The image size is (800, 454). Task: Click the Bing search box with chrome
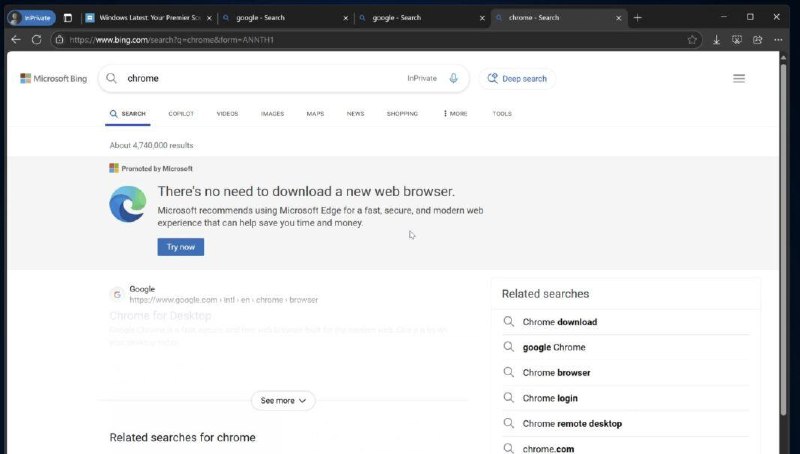click(260, 78)
